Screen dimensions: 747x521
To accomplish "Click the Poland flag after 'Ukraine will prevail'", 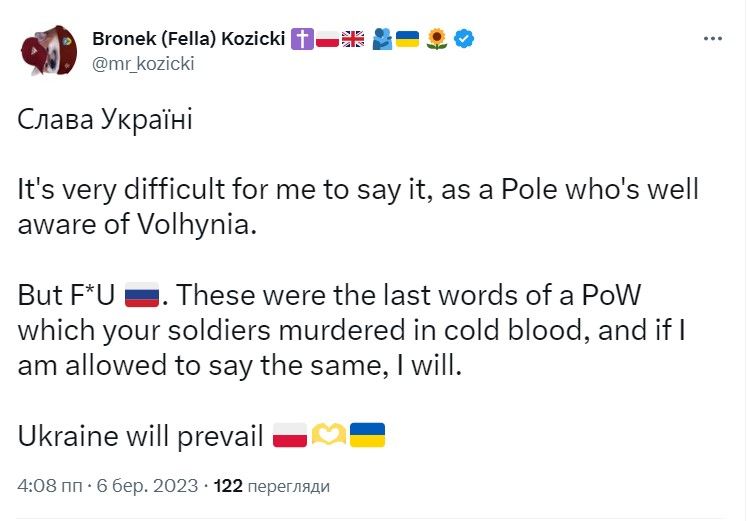I will [288, 435].
